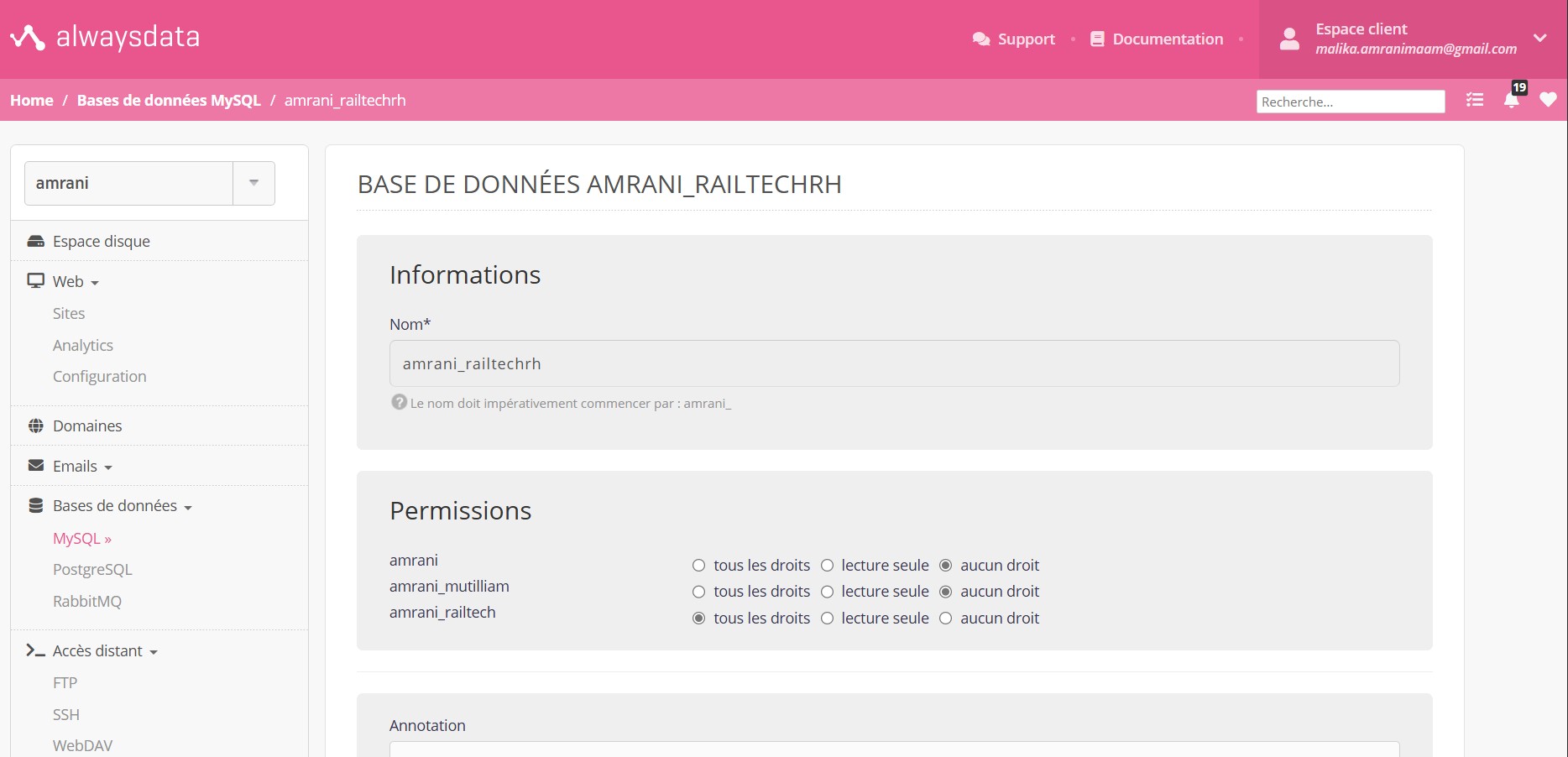Select tous les droits for amrani_railtech

pyautogui.click(x=698, y=619)
